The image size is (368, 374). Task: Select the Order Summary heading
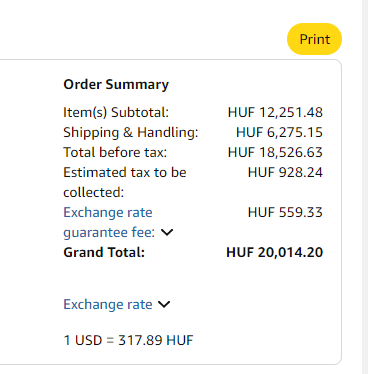tap(116, 84)
